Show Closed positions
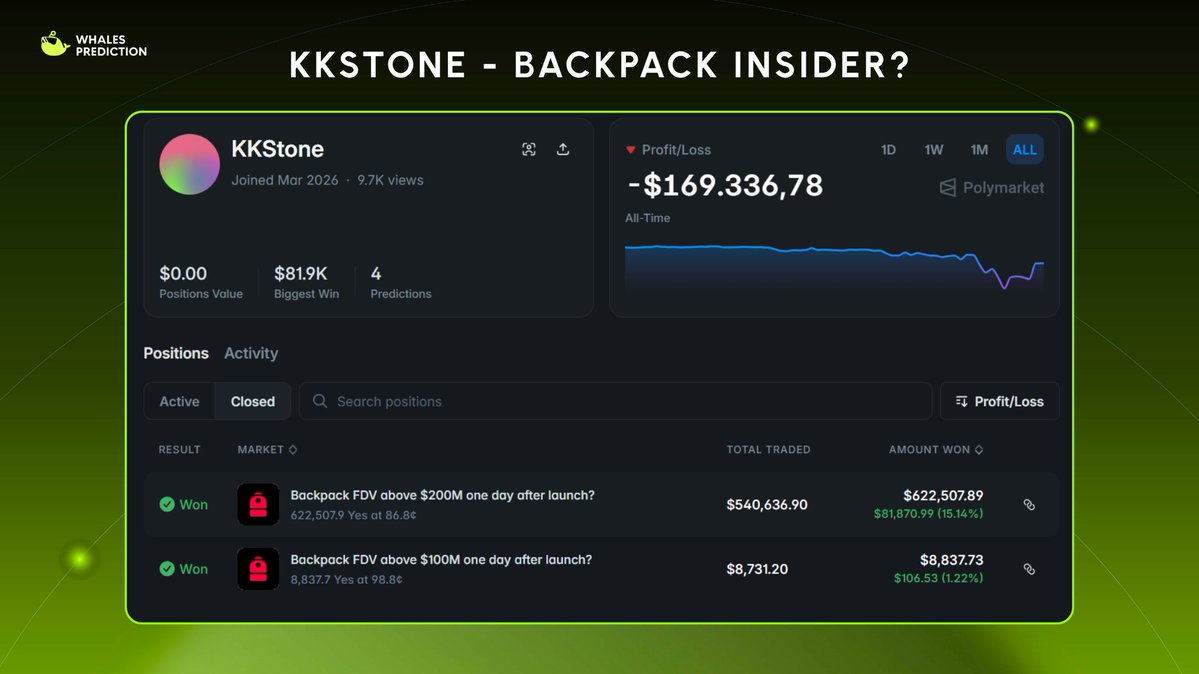Viewport: 1199px width, 674px height. (252, 402)
